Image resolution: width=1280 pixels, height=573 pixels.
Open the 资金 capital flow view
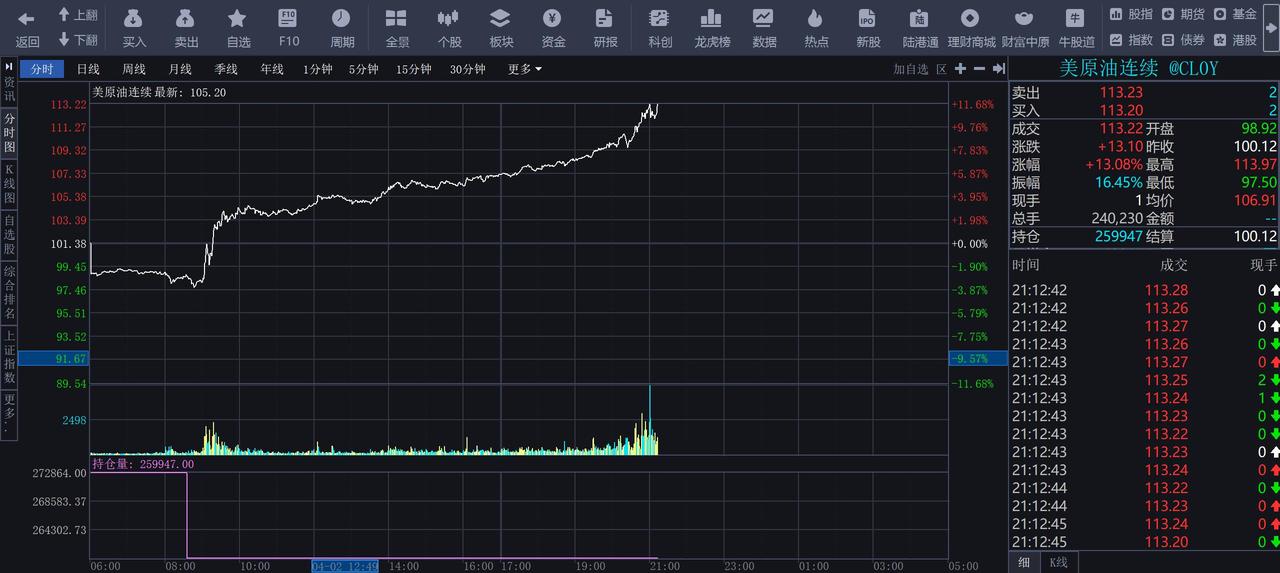click(x=553, y=28)
